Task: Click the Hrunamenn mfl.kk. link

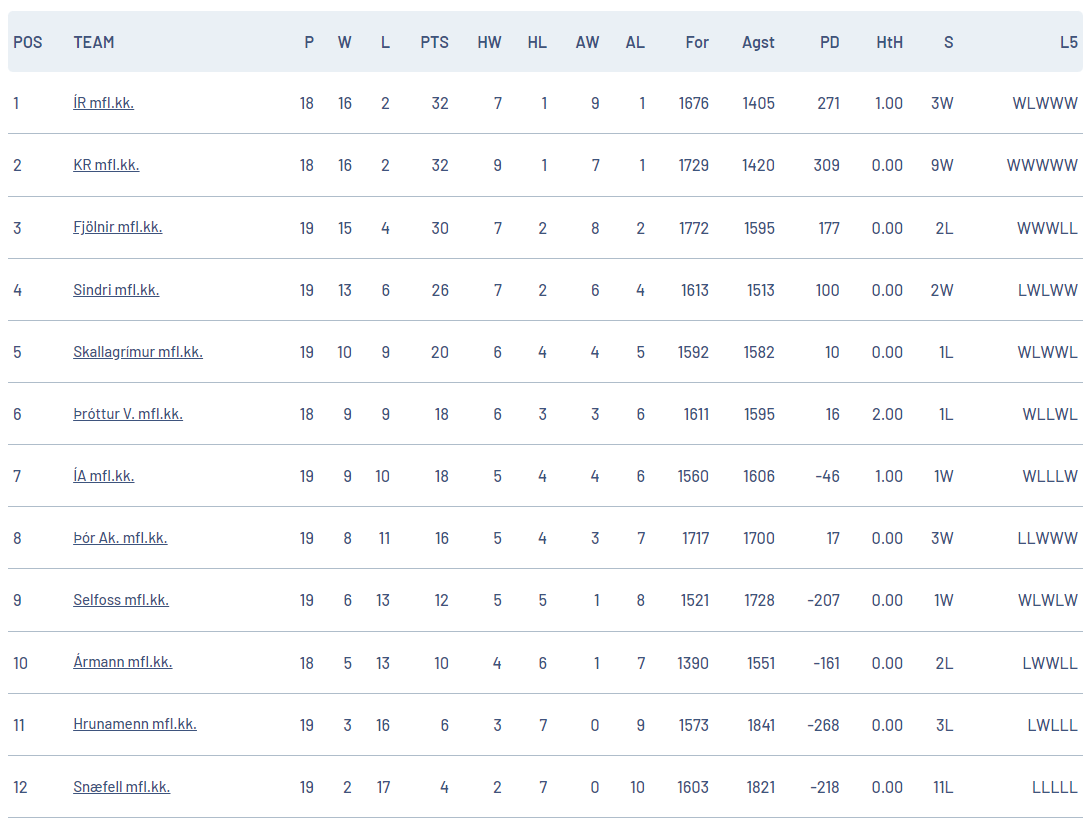Action: coord(135,724)
